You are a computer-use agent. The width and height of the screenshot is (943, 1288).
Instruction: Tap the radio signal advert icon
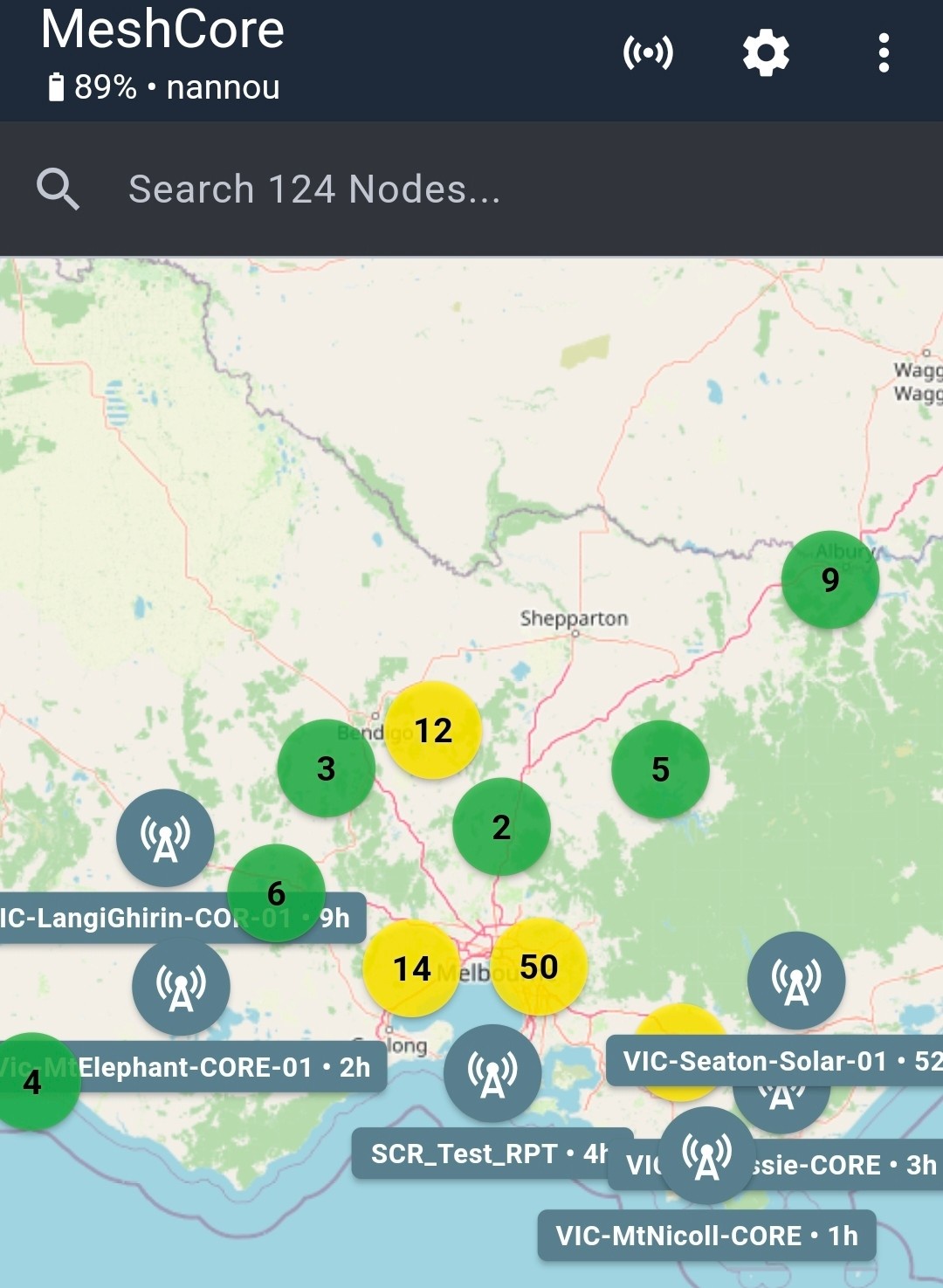pyautogui.click(x=648, y=53)
